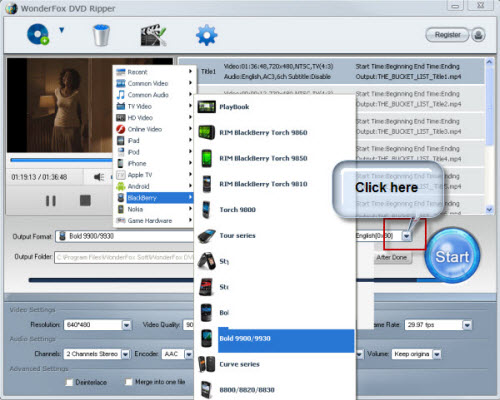
Task: Select the highlighted BlackBerry category
Action: [154, 198]
